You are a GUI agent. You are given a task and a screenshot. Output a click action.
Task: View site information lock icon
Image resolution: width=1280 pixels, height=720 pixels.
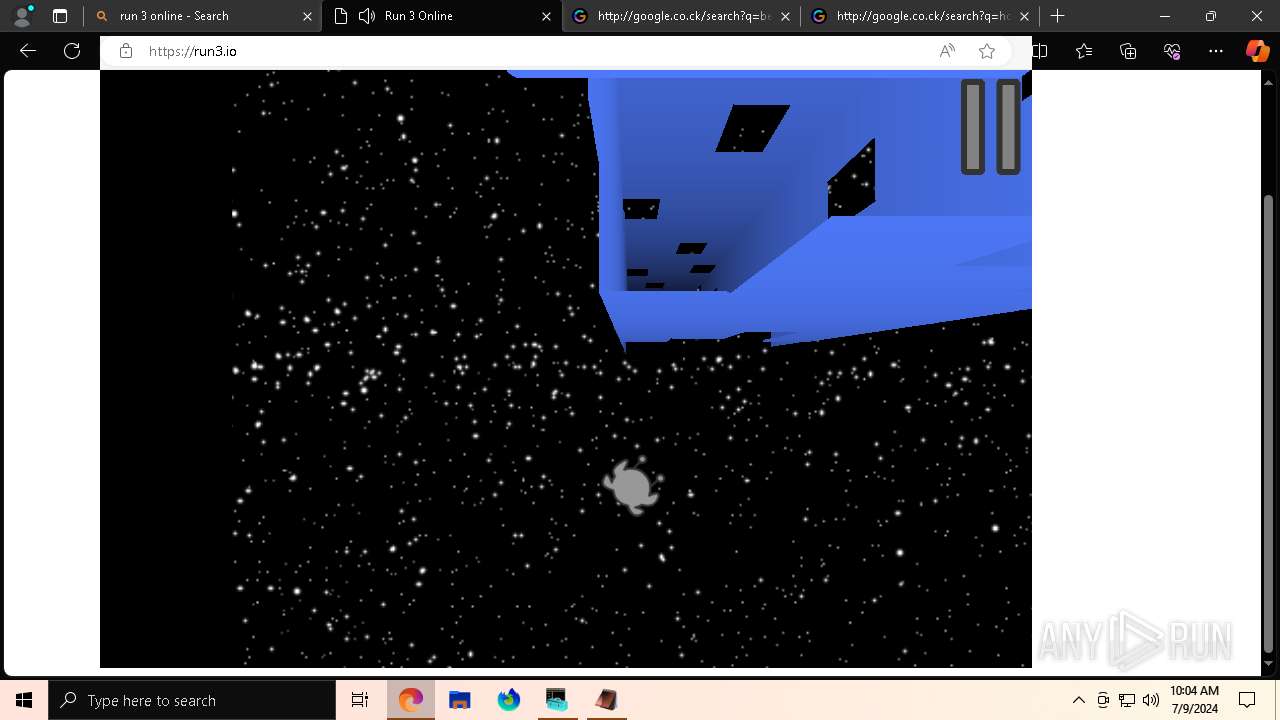(126, 51)
